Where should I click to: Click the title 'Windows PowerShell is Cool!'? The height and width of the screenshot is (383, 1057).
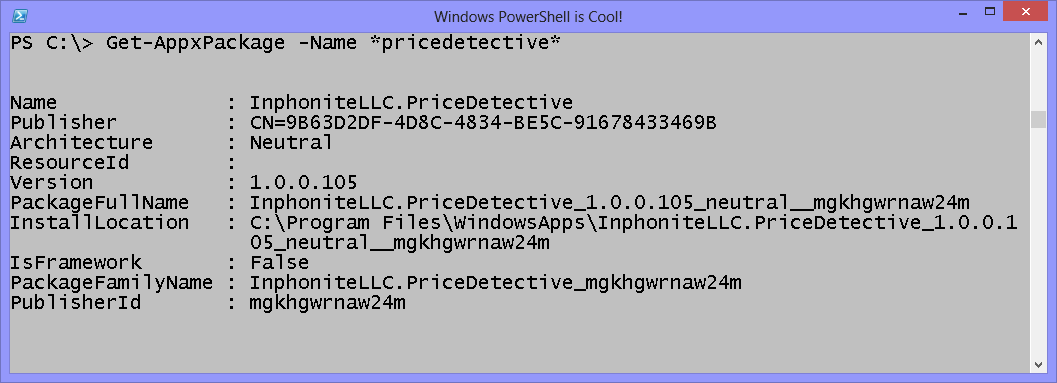pos(528,16)
